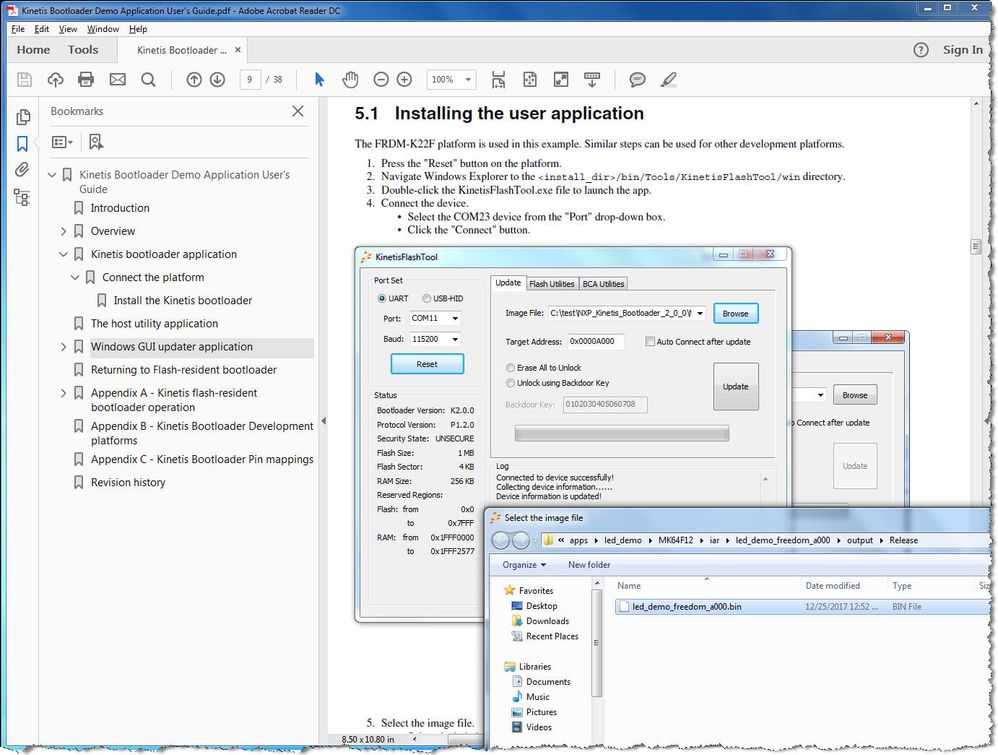The width and height of the screenshot is (998, 755).
Task: Click New folder in file dialog
Action: (x=589, y=565)
